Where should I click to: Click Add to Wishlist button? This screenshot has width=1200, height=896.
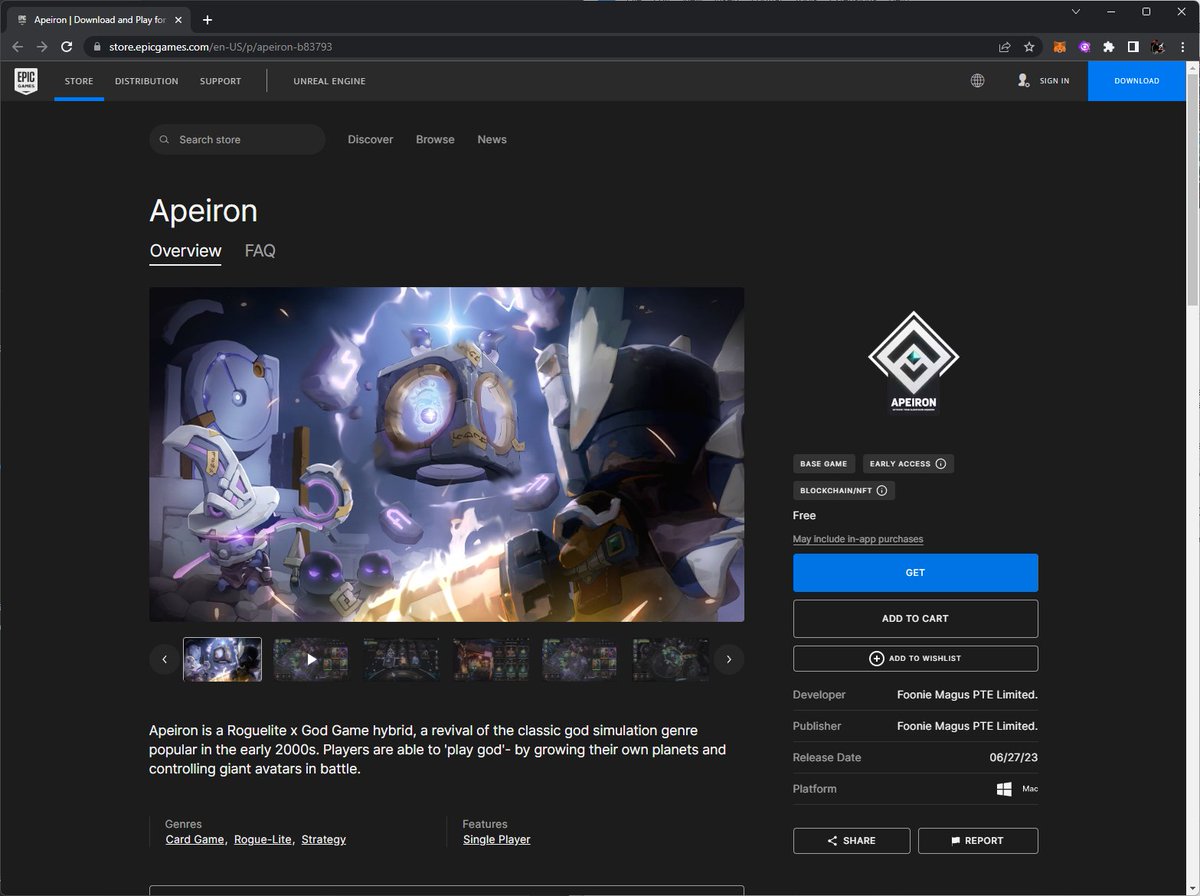(915, 658)
